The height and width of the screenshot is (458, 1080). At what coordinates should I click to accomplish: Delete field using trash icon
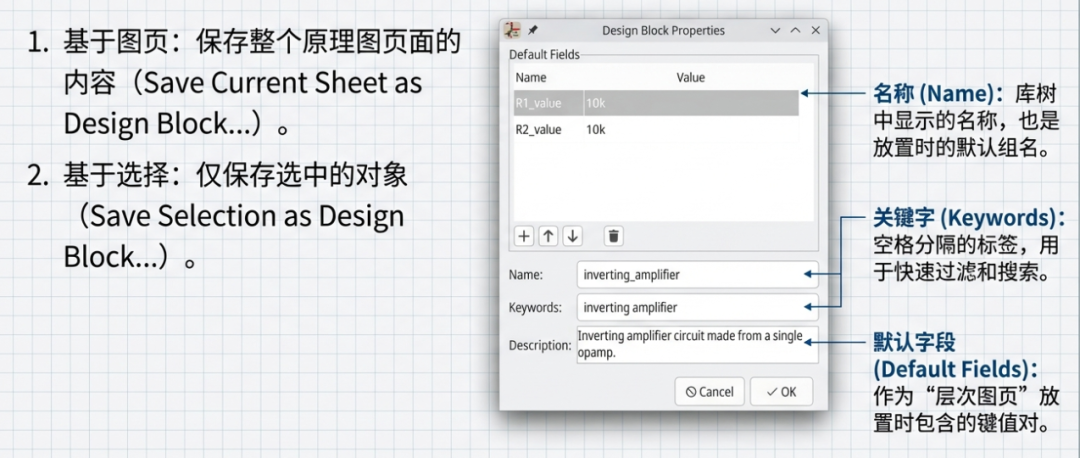pyautogui.click(x=614, y=236)
